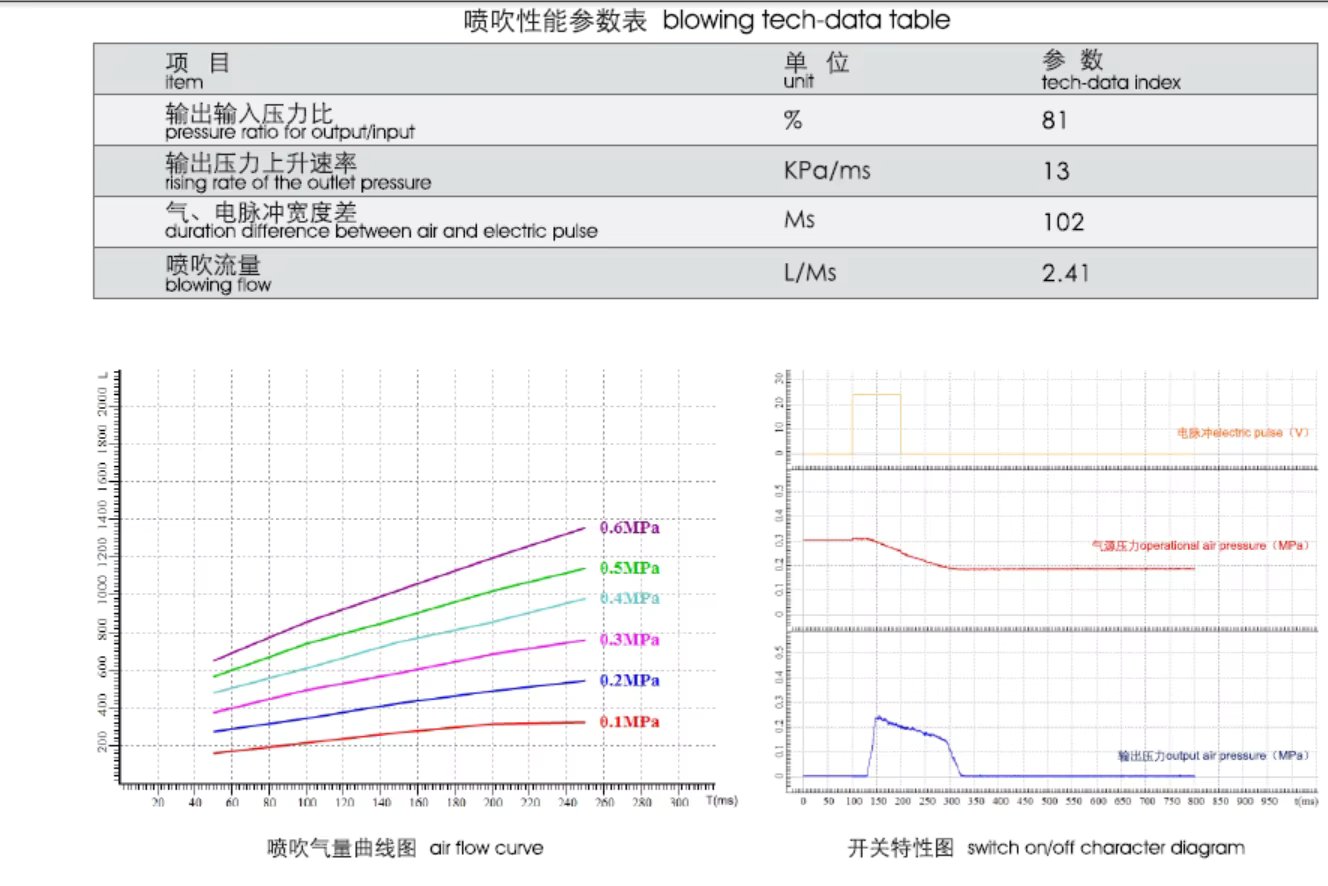Click the blue 0.2MPa curve label
Screen dimensions: 1328x886
pyautogui.click(x=630, y=680)
